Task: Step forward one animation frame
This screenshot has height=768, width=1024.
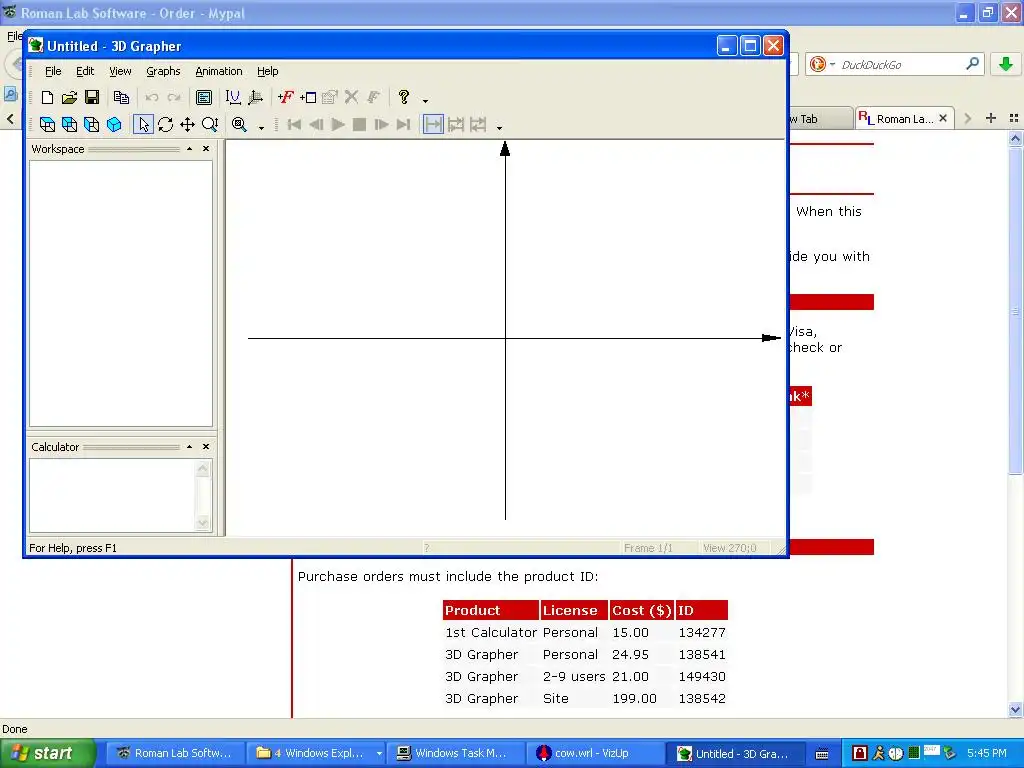Action: click(381, 124)
